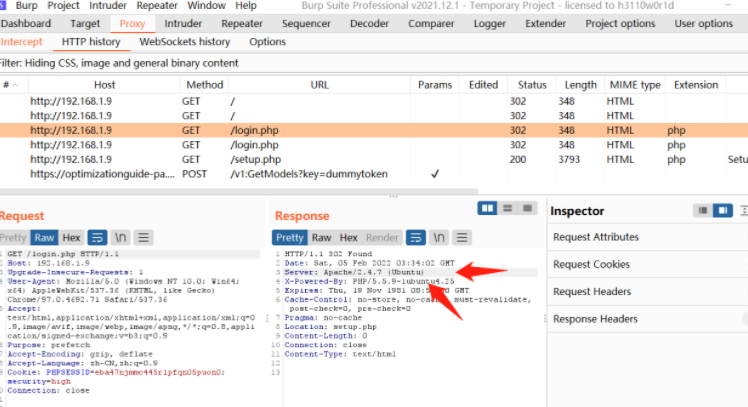Go to the Intruder tool tab
The width and height of the screenshot is (748, 407).
tap(183, 23)
